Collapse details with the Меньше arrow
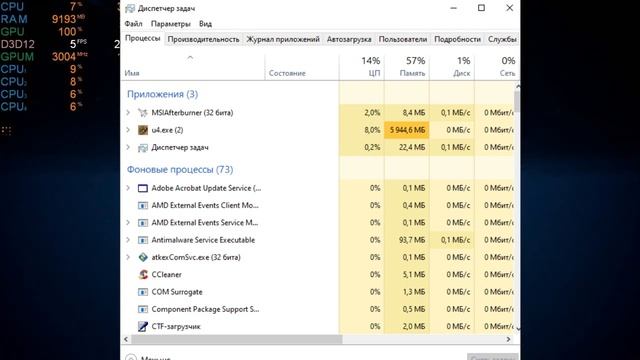The height and width of the screenshot is (360, 640). (131, 358)
